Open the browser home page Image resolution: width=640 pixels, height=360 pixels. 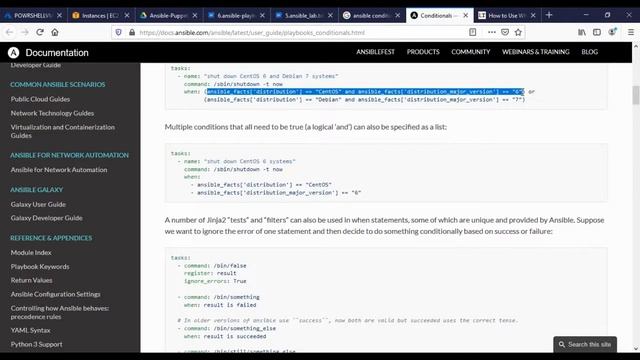[x=55, y=32]
